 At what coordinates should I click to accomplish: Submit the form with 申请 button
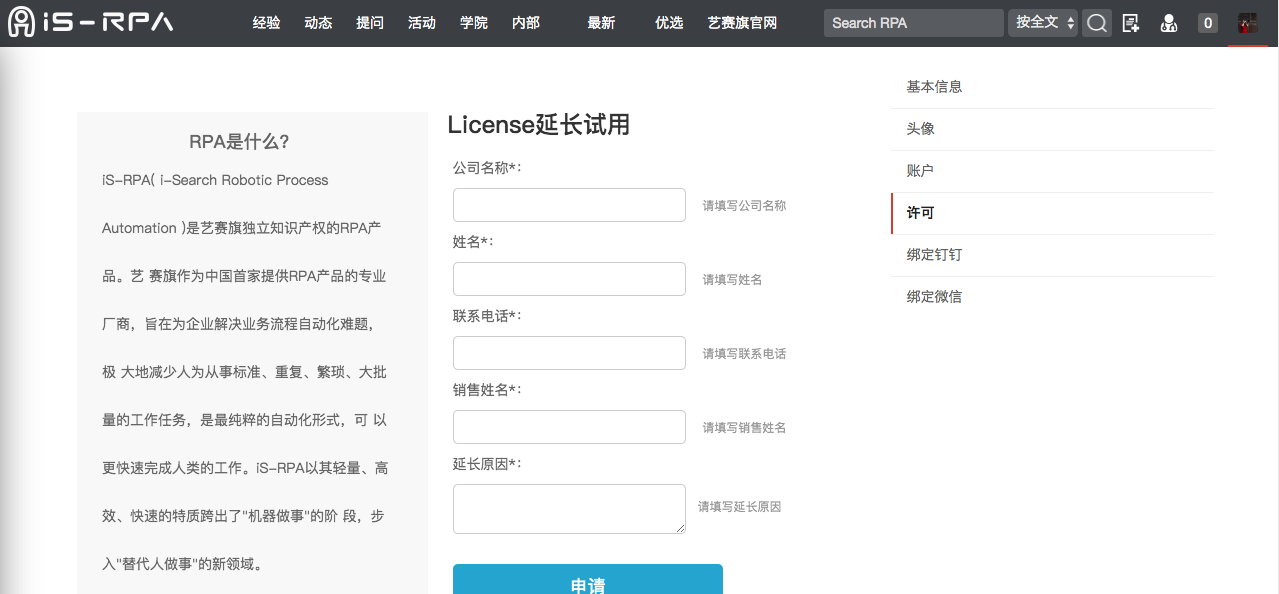(588, 580)
